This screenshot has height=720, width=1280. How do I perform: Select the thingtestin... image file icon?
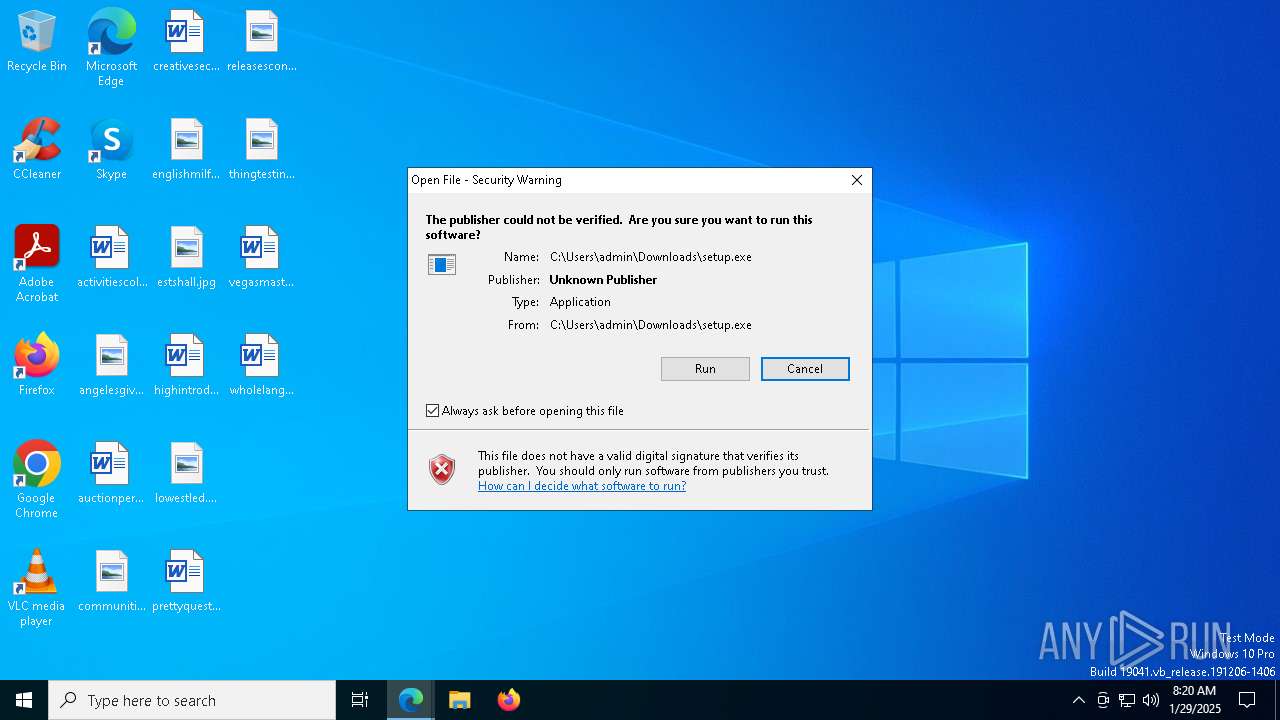pyautogui.click(x=261, y=150)
